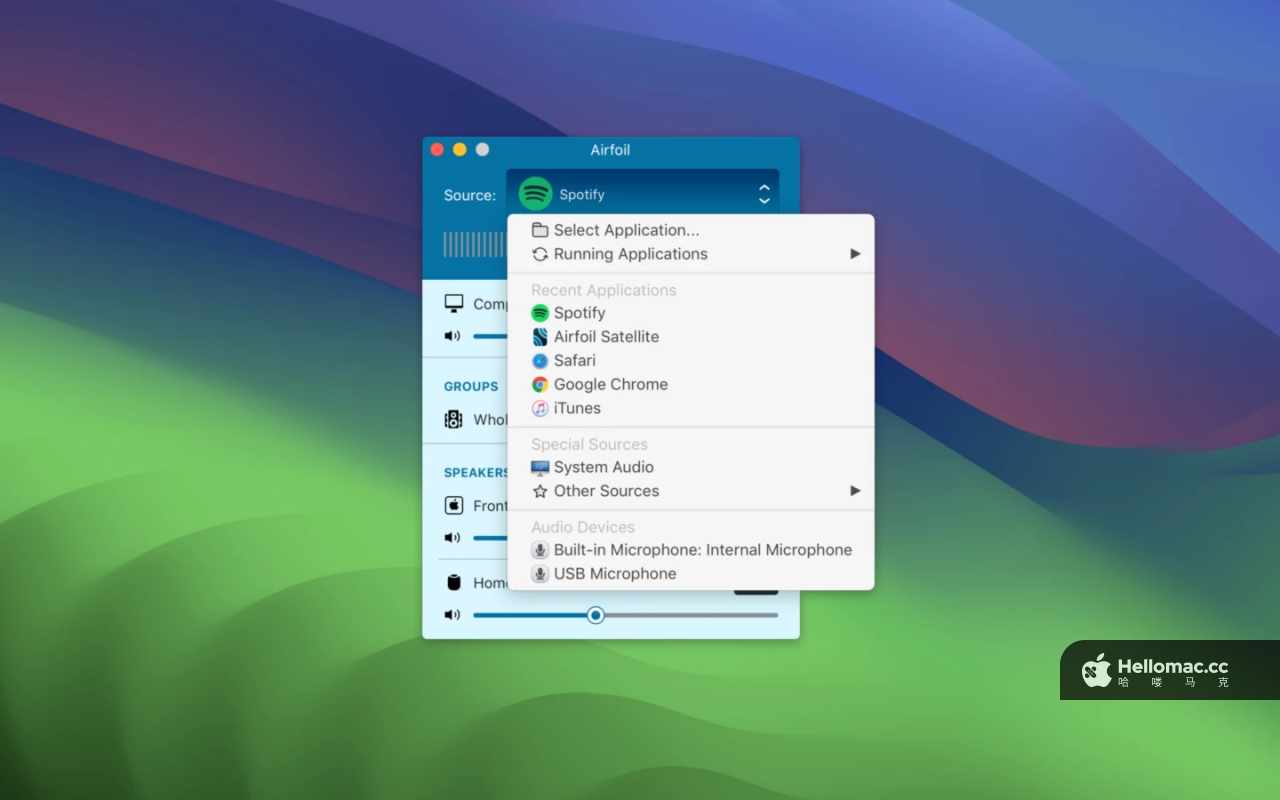Adjust the HomePod volume slider handle
1280x800 pixels.
tap(596, 615)
